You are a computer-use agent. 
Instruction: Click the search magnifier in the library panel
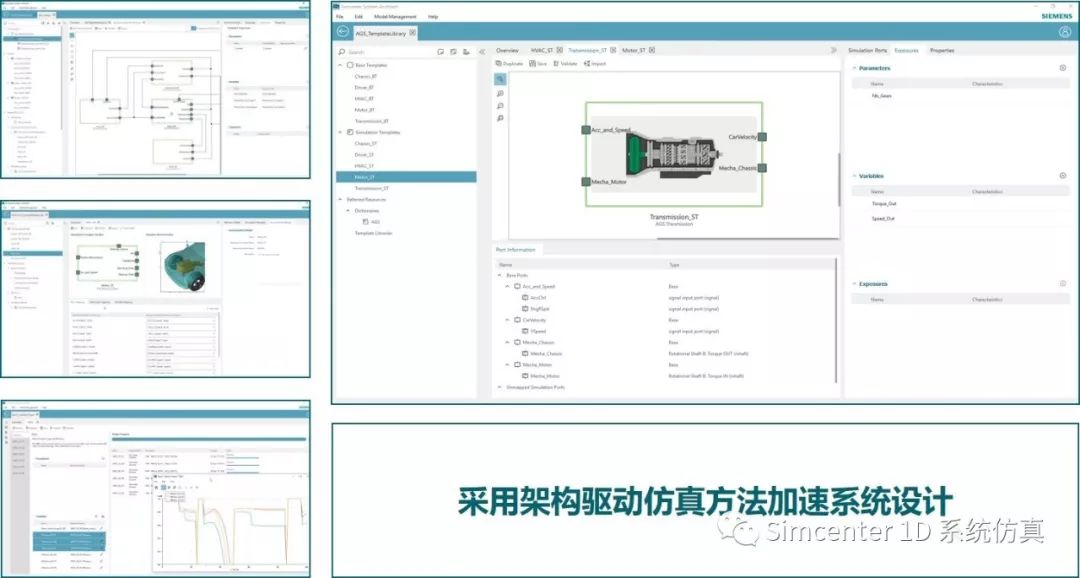(x=342, y=52)
